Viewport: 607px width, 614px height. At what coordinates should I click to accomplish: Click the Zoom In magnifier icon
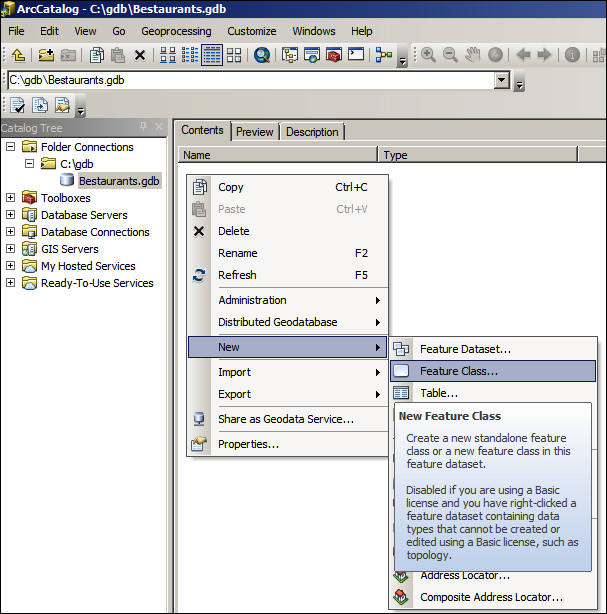point(428,55)
